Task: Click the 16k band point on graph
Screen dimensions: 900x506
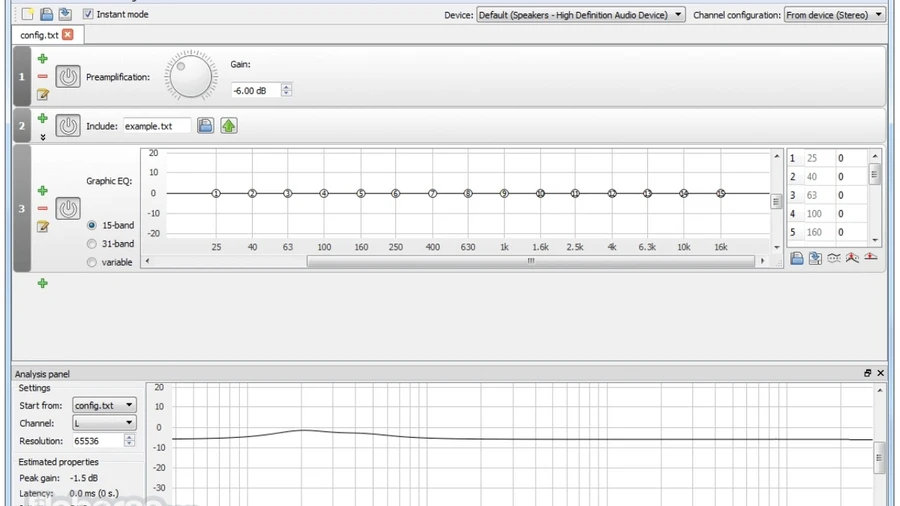Action: 720,193
